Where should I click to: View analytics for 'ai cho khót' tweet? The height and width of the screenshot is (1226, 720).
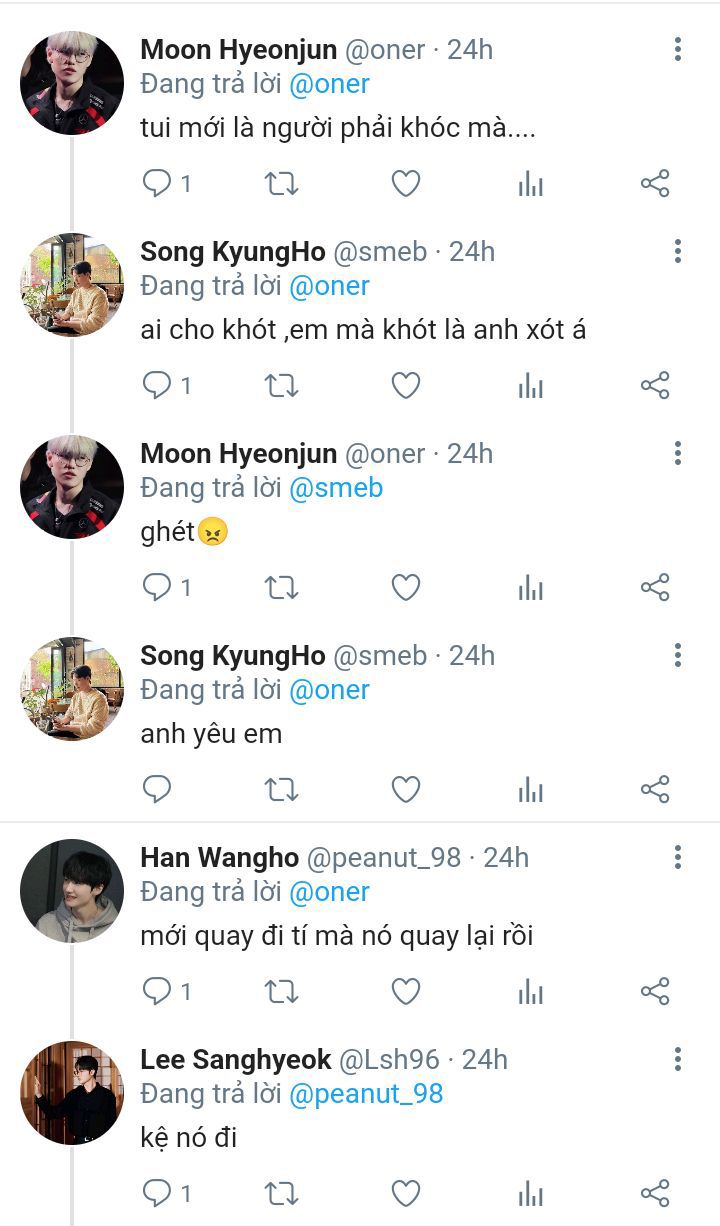click(x=530, y=385)
